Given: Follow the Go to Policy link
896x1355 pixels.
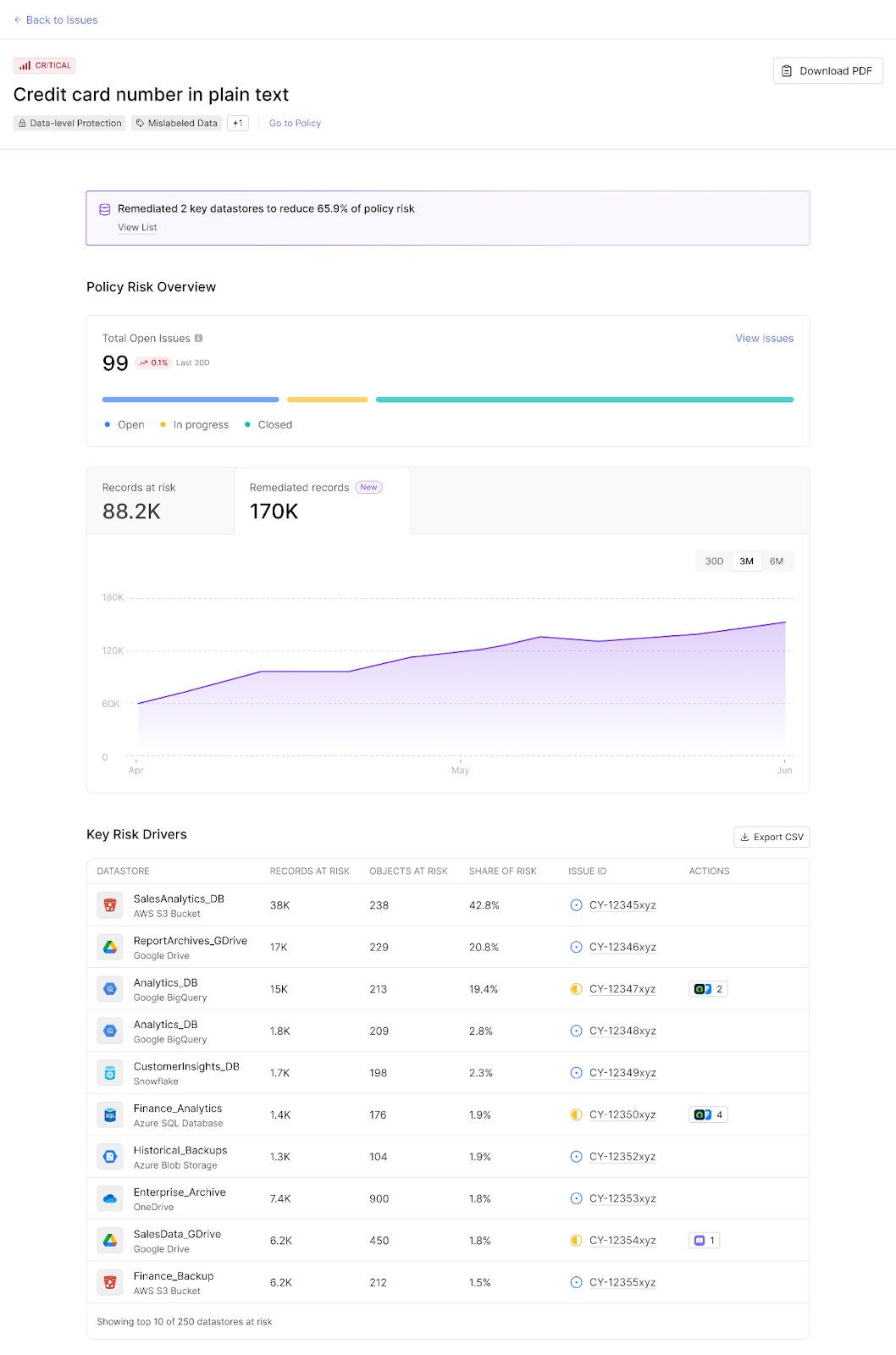Looking at the screenshot, I should coord(295,123).
